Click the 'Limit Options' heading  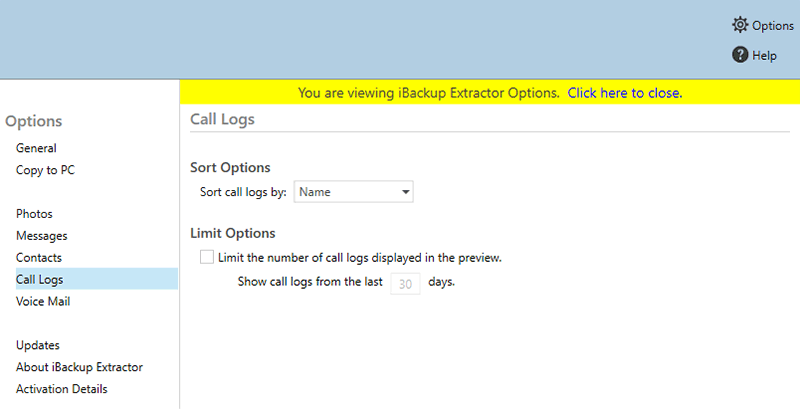pyautogui.click(x=233, y=233)
